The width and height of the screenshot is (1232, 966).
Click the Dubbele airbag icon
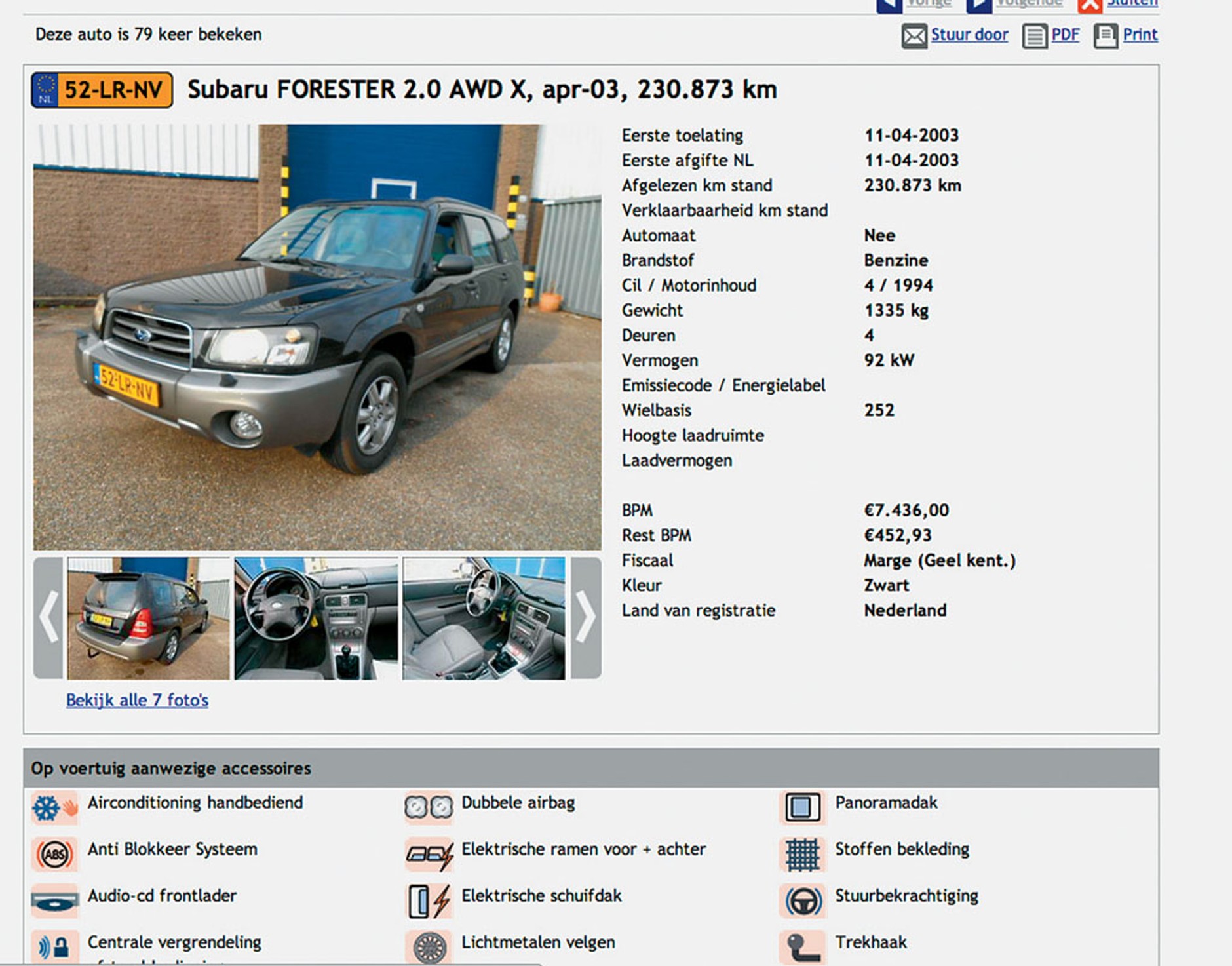pyautogui.click(x=429, y=807)
